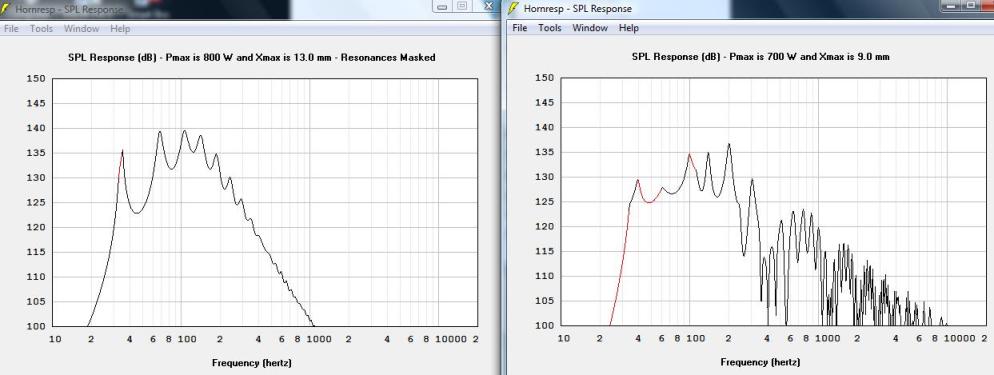Viewport: 994px width, 375px height.
Task: Minimize the left Hornresp SPL Response window
Action: [442, 6]
